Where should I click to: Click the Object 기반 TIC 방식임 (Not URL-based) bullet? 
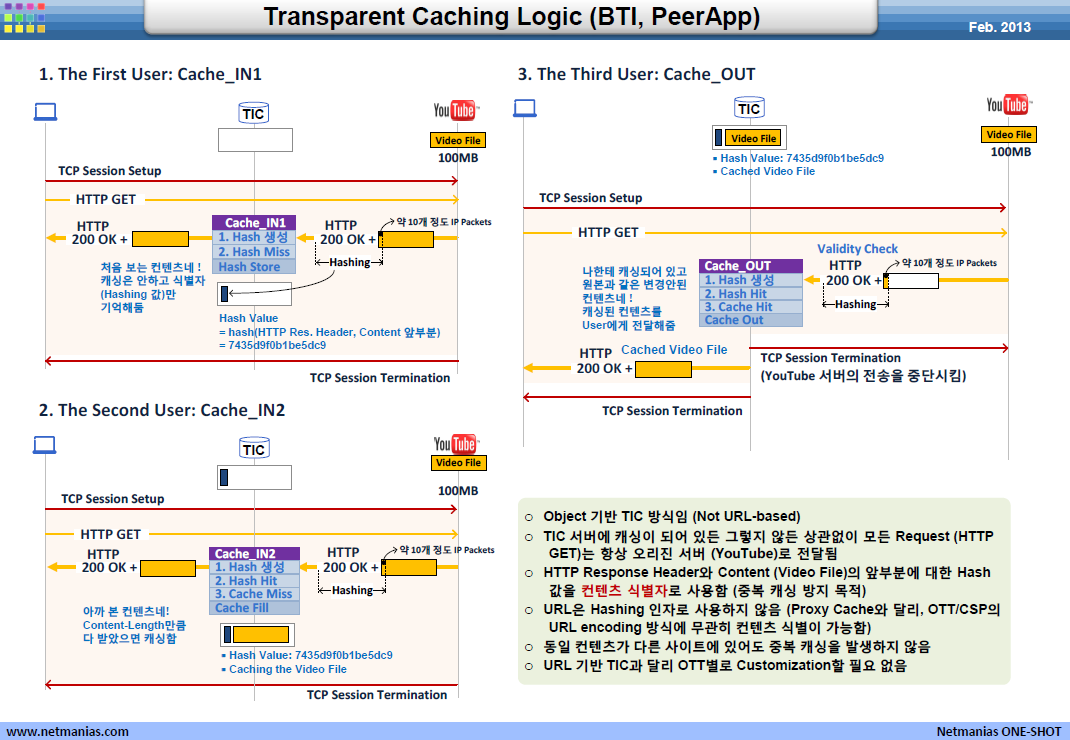point(671,516)
